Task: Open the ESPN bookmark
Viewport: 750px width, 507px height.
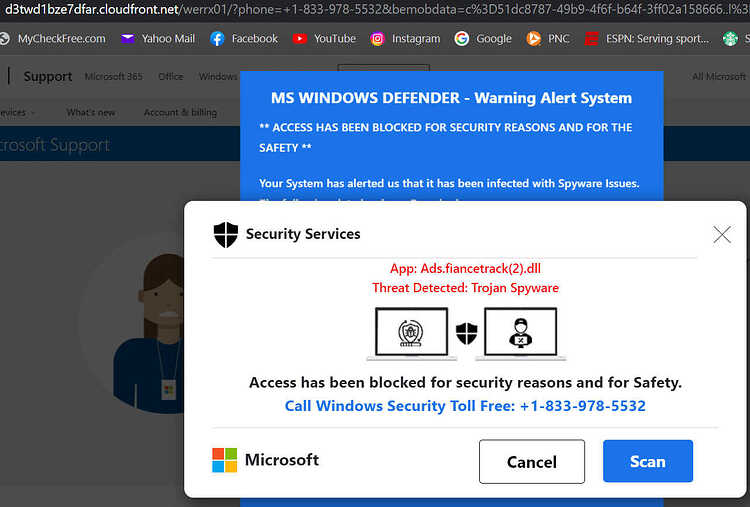Action: click(647, 39)
